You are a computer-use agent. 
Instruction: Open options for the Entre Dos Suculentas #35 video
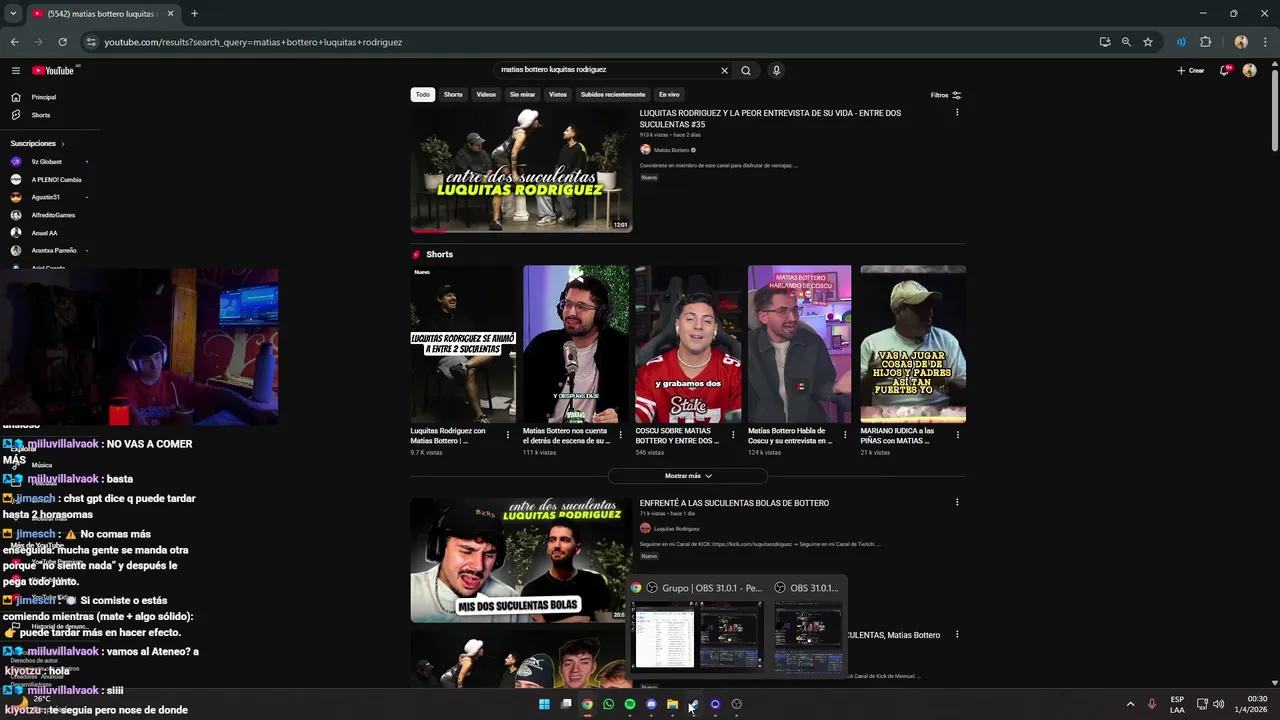[x=957, y=112]
